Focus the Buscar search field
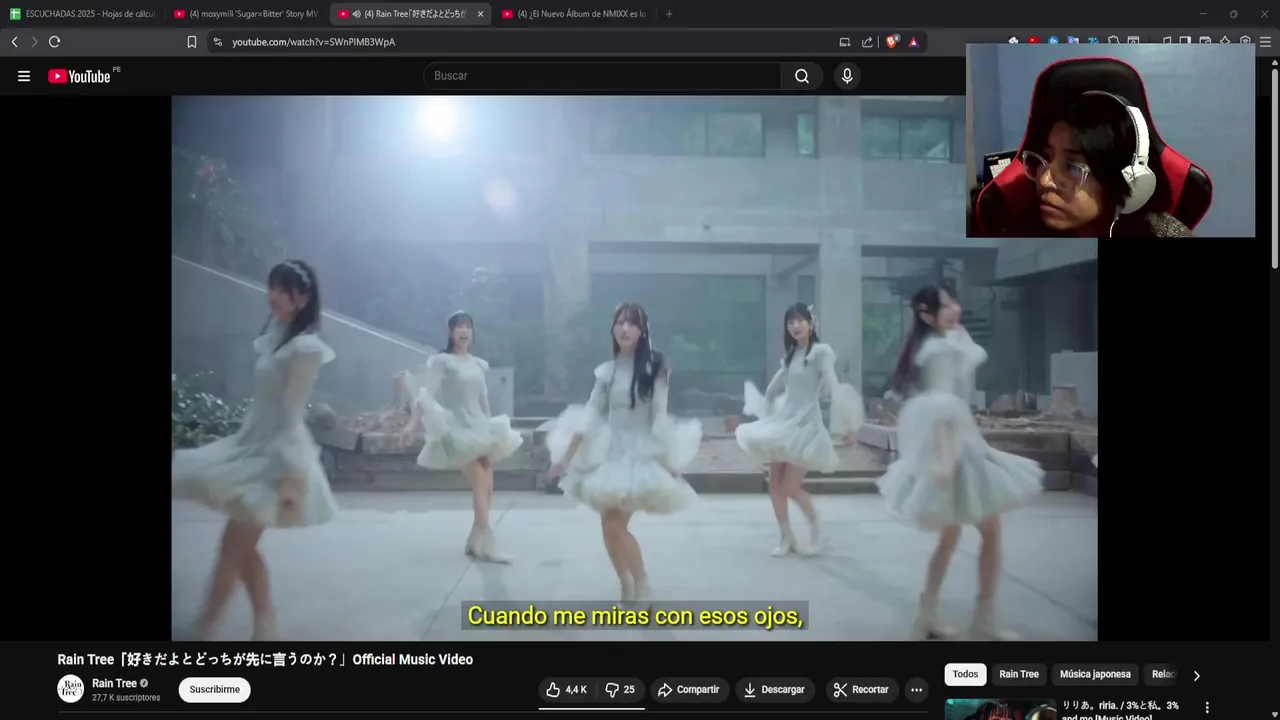Image resolution: width=1280 pixels, height=720 pixels. [x=602, y=76]
